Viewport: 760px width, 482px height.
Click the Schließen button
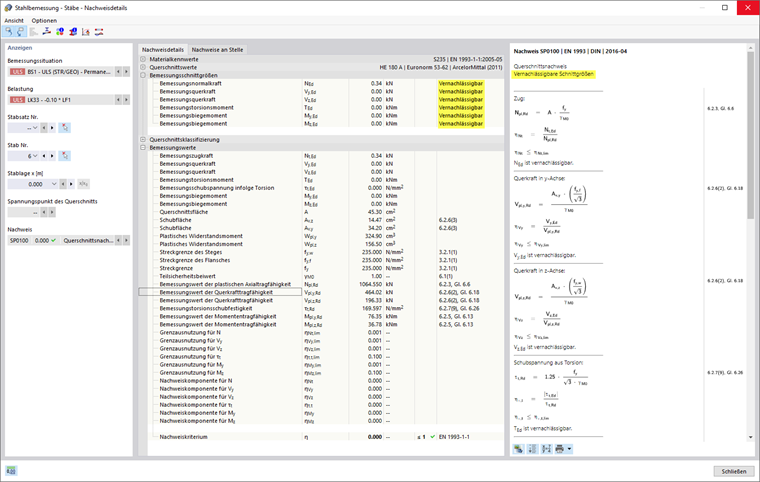point(734,471)
